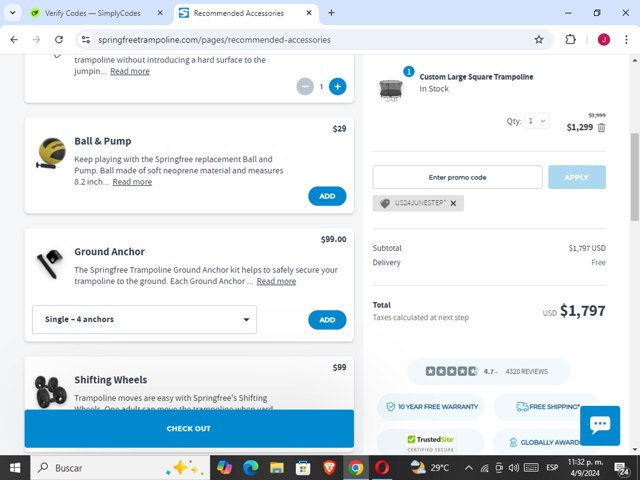Click the Buscar taskbar search box

click(120, 468)
